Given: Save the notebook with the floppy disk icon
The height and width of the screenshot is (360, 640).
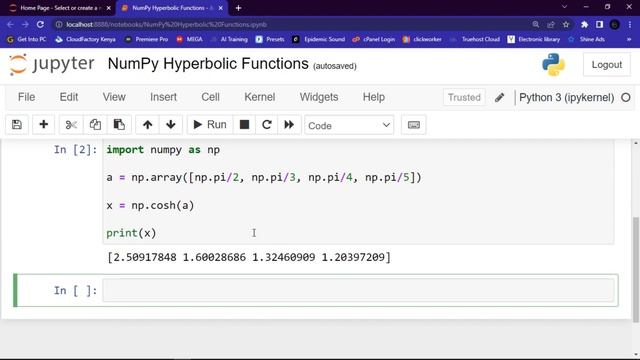Looking at the screenshot, I should pos(17,124).
